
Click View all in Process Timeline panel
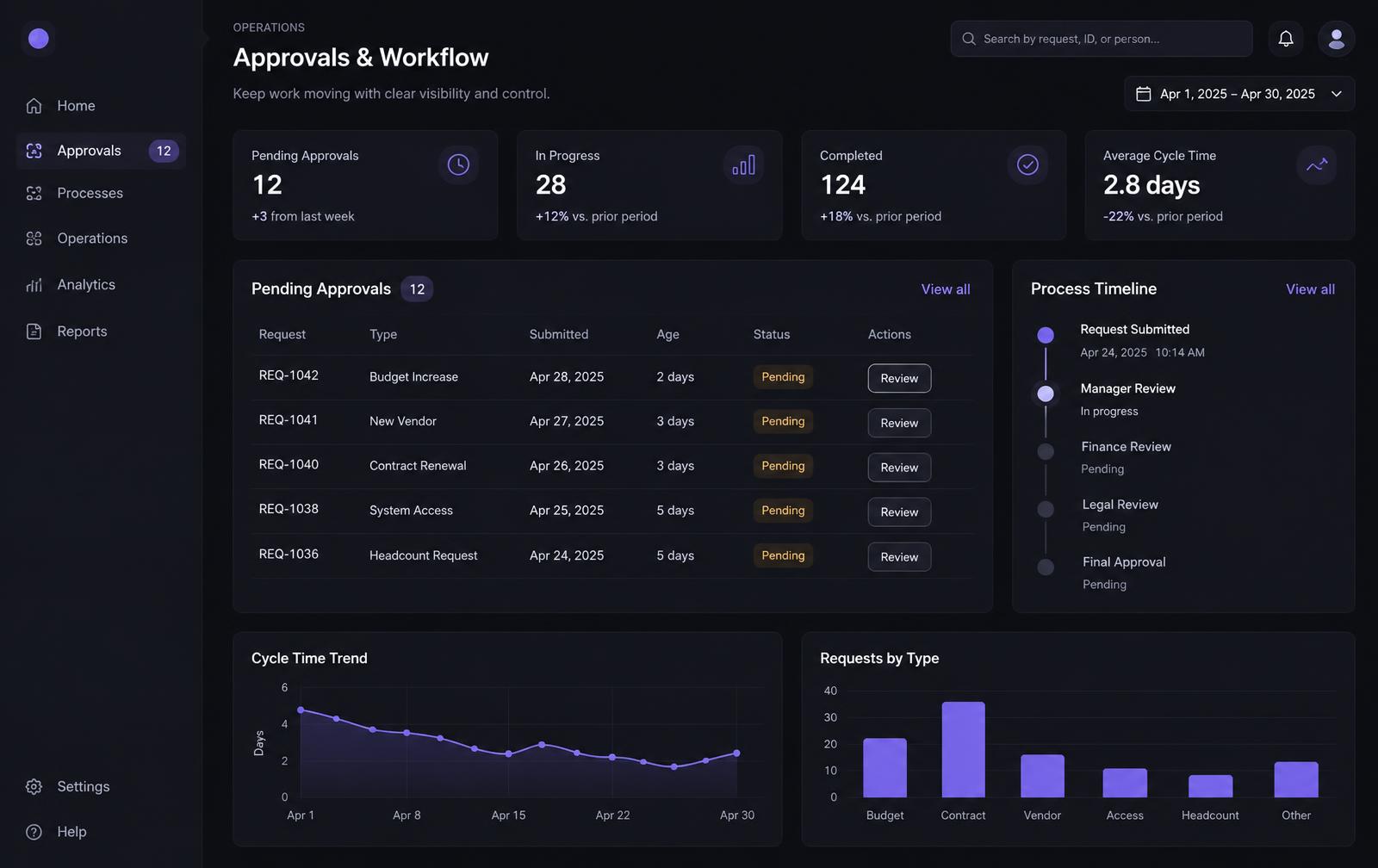pos(1310,289)
